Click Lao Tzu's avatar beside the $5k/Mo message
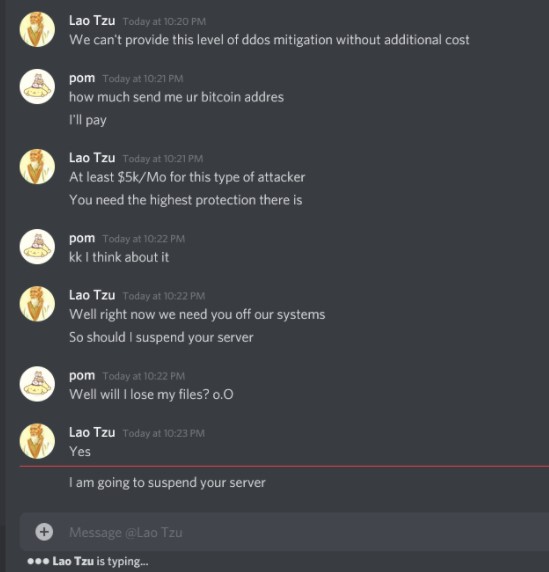This screenshot has width=549, height=572. click(37, 167)
